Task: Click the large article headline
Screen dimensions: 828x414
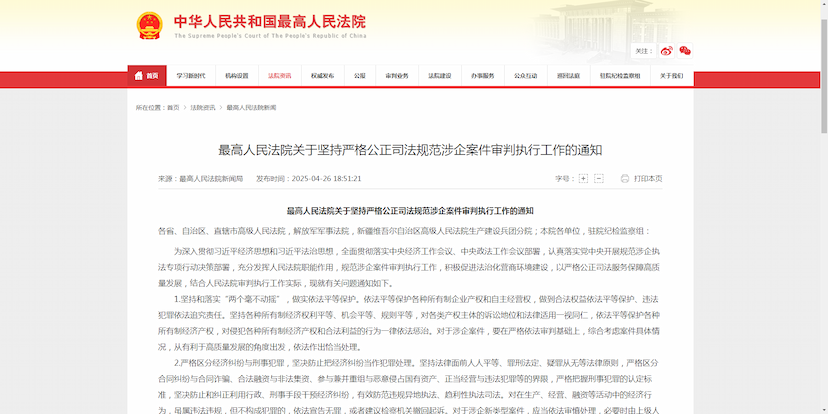Action: point(410,150)
